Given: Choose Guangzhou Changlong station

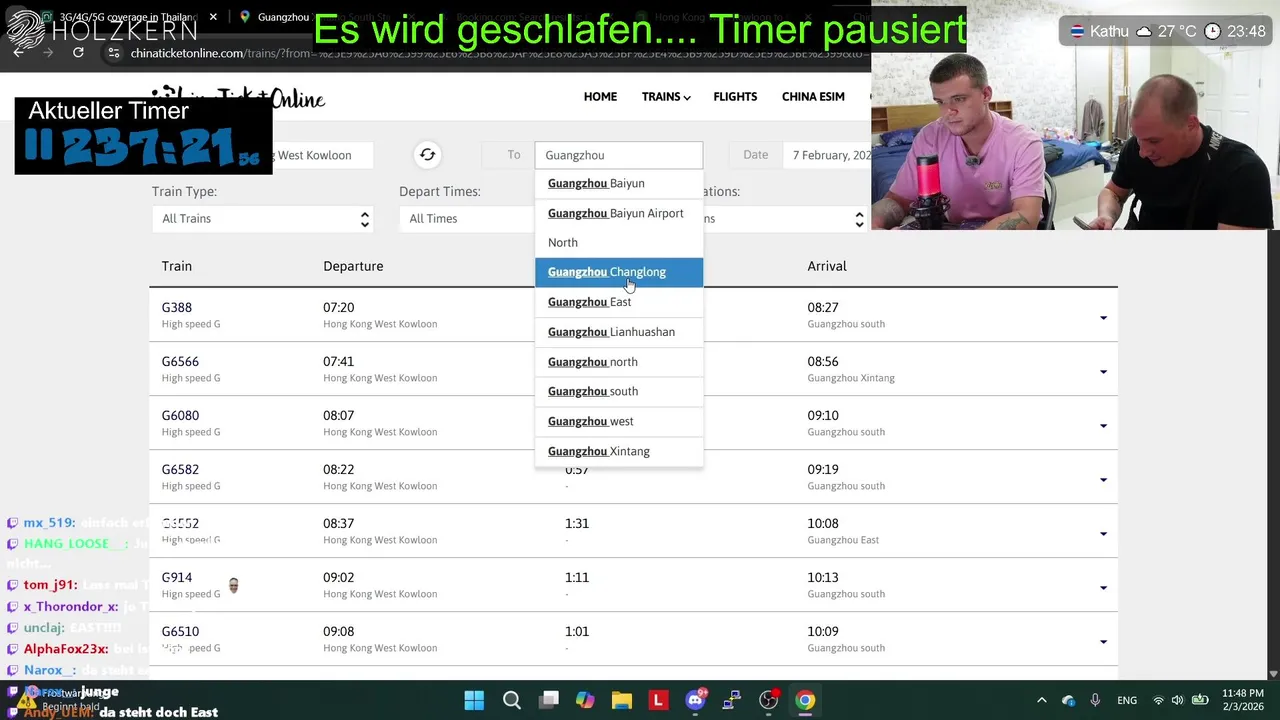Looking at the screenshot, I should pos(619,272).
